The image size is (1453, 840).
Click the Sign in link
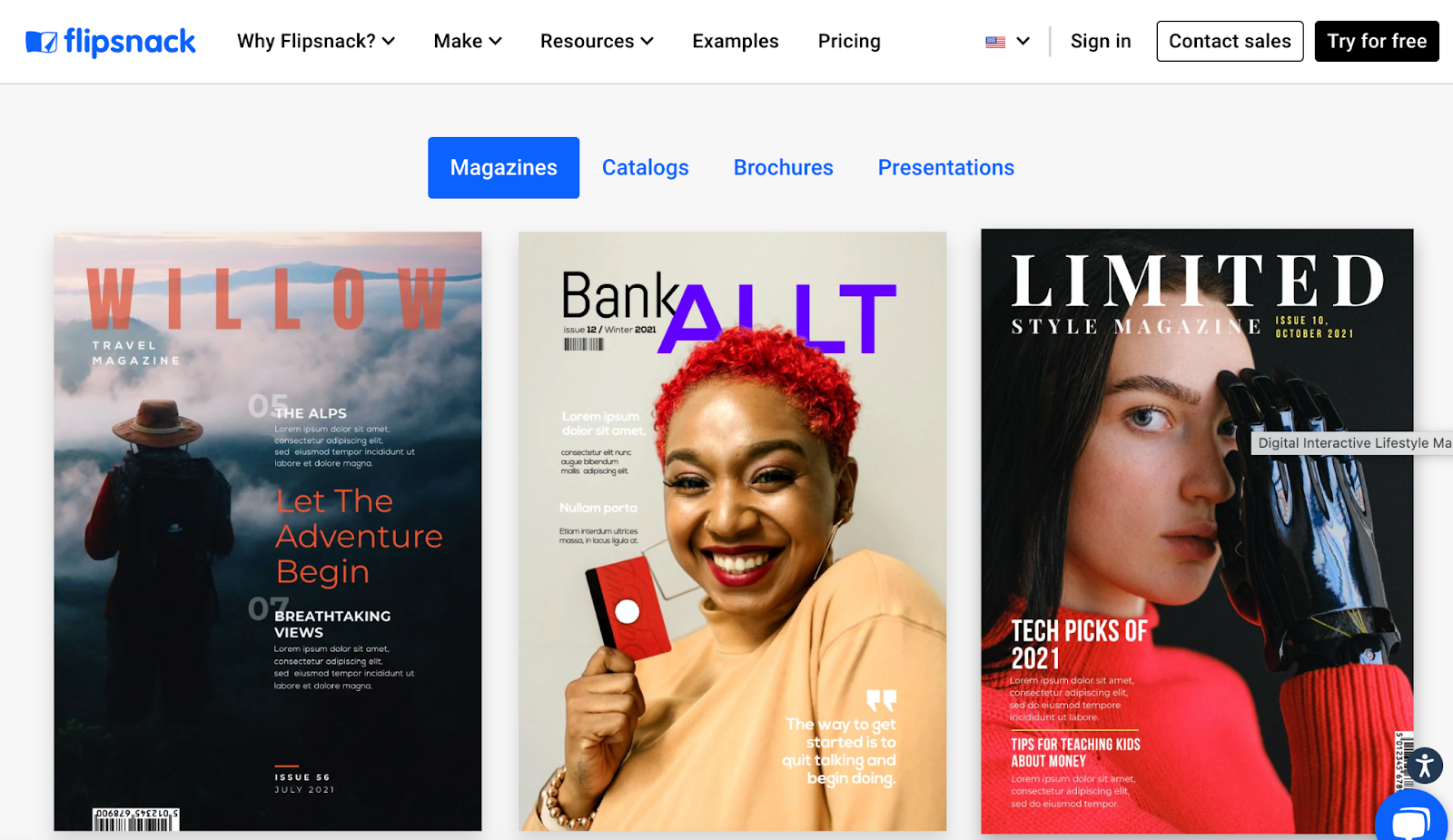1101,41
